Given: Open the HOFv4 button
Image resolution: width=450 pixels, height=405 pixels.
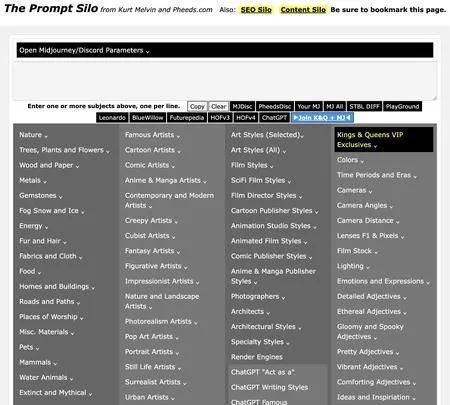Looking at the screenshot, I should (246, 118).
